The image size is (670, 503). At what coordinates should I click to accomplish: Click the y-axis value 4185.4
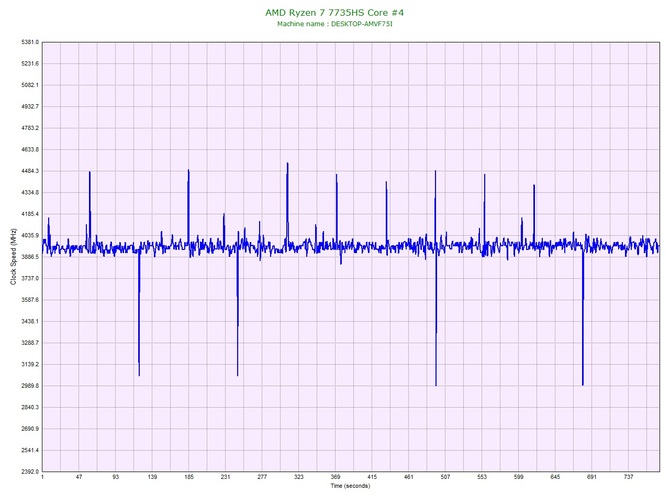tap(30, 214)
